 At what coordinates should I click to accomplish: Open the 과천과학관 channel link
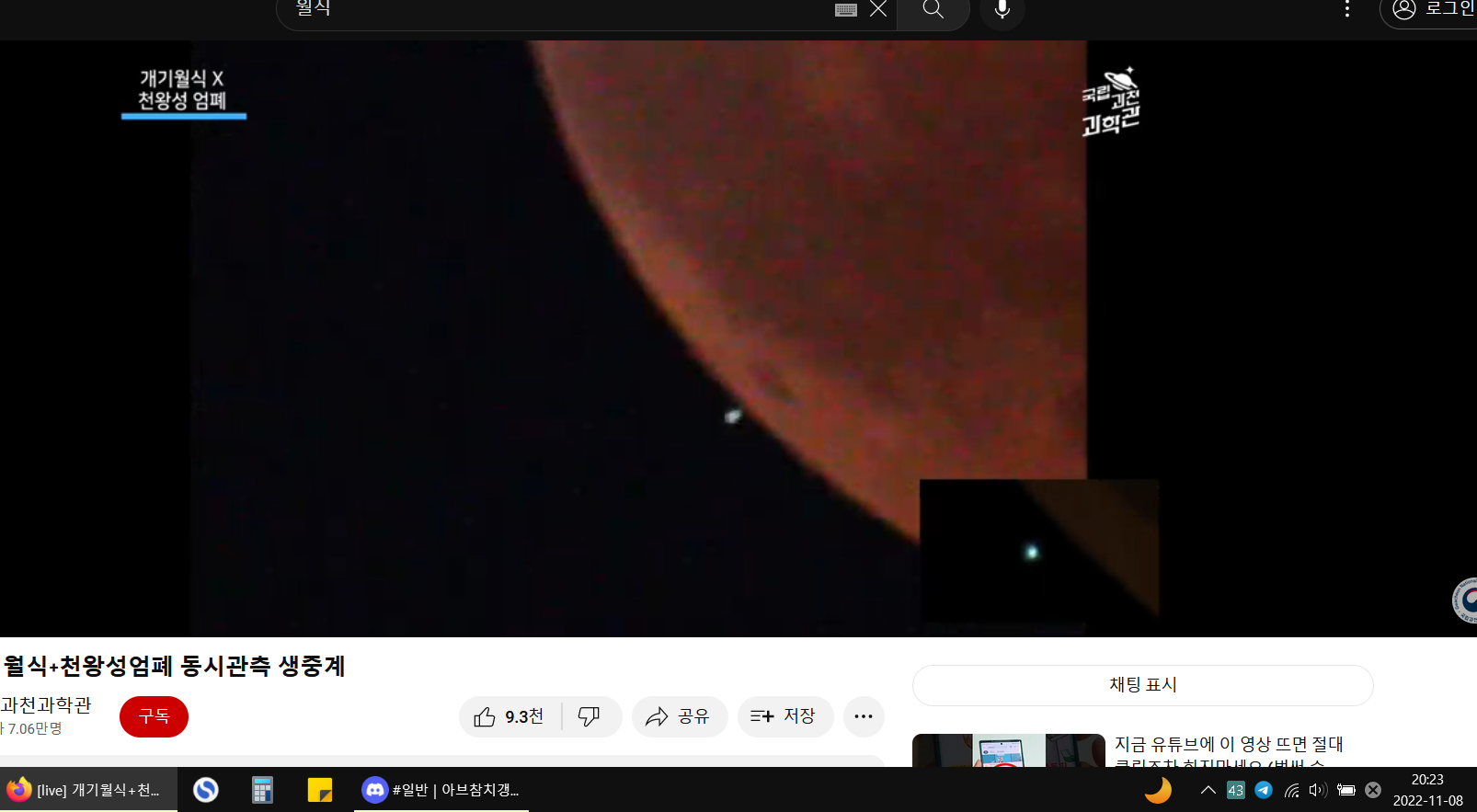pos(46,705)
